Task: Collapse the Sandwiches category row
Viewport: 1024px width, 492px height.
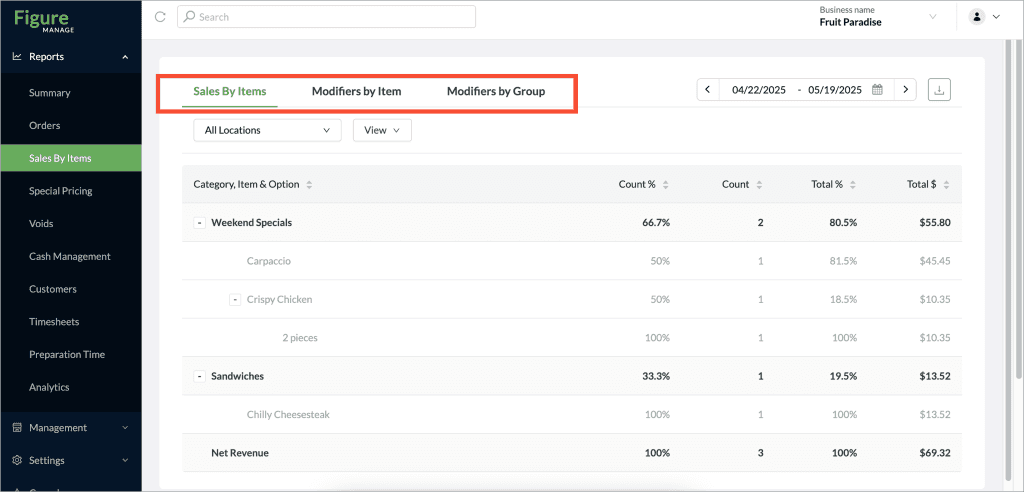Action: pos(199,377)
